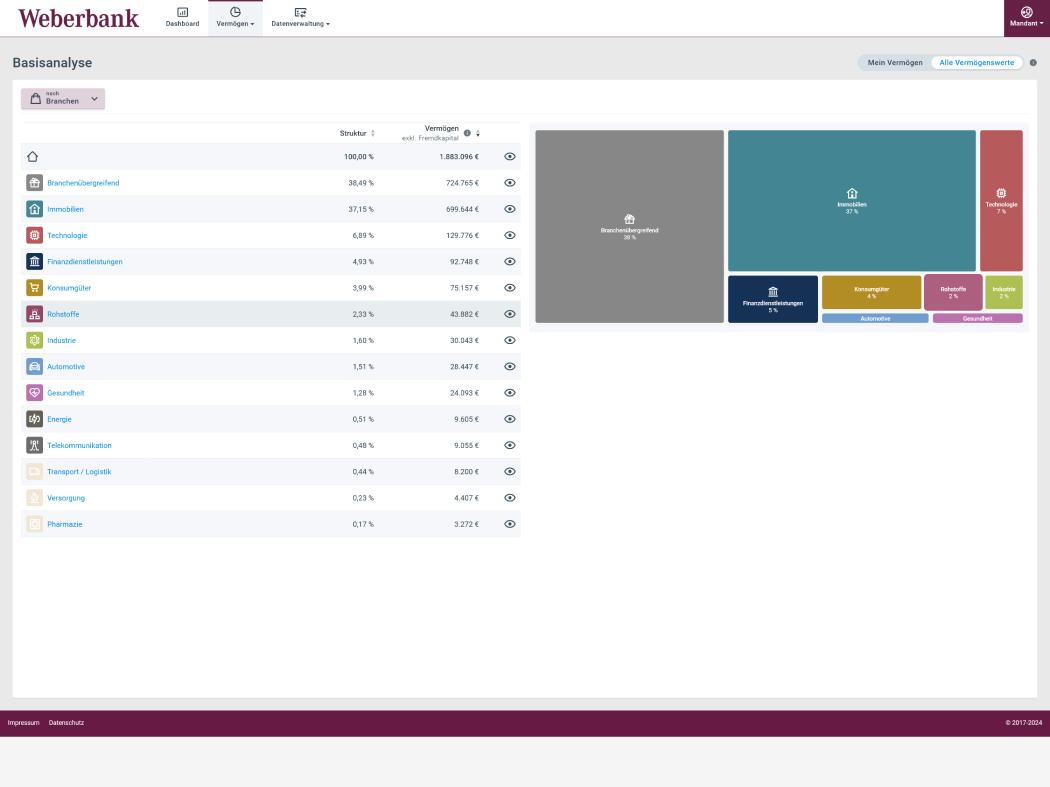Toggle visibility for the Immobilien row
Screen dimensions: 1050x787
510,209
